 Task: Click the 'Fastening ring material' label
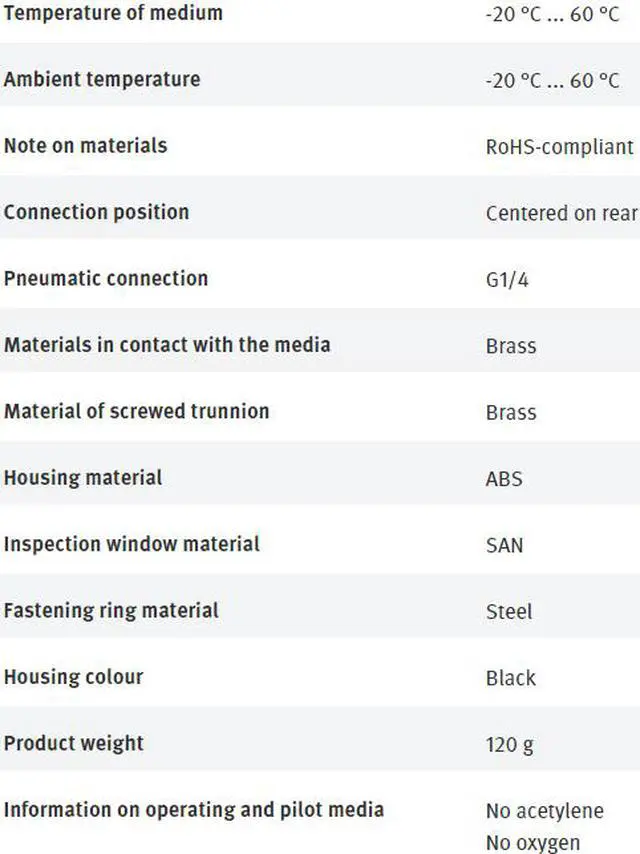111,610
